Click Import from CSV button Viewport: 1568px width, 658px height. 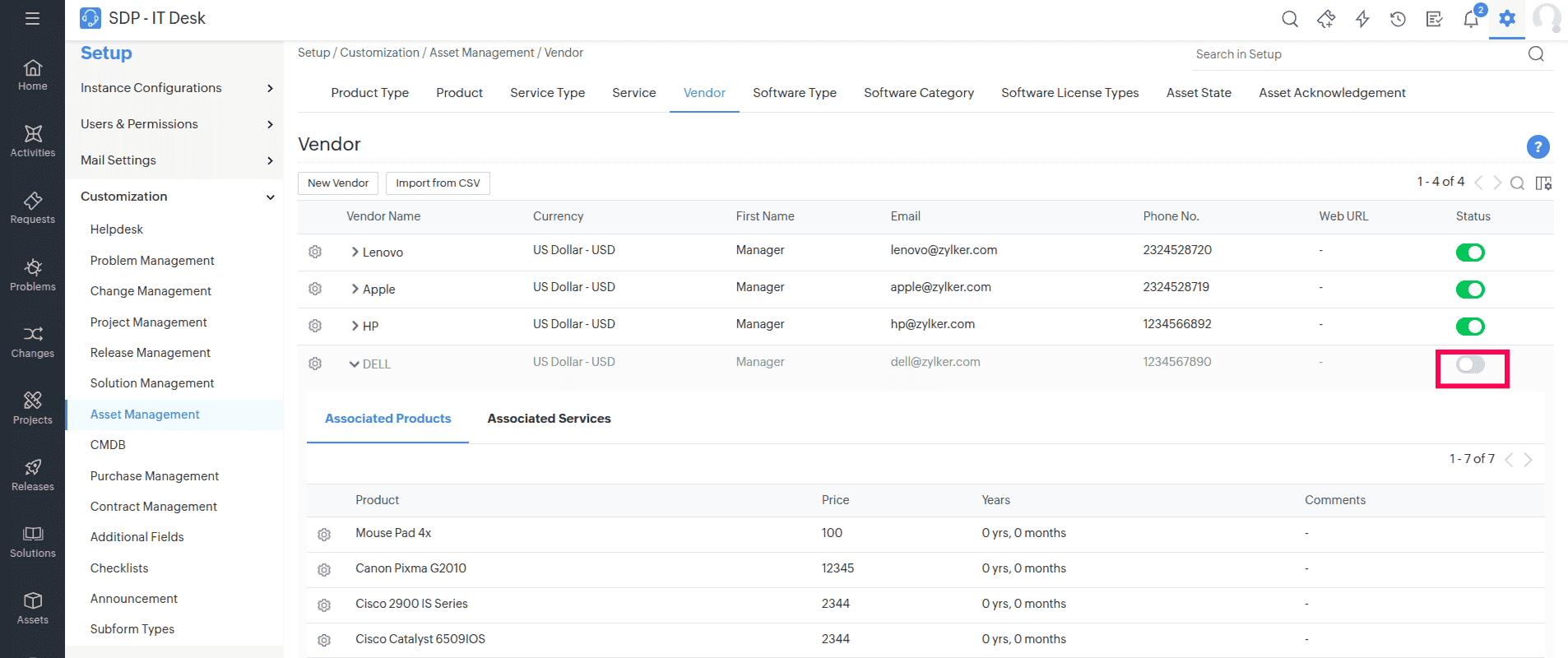pos(438,183)
